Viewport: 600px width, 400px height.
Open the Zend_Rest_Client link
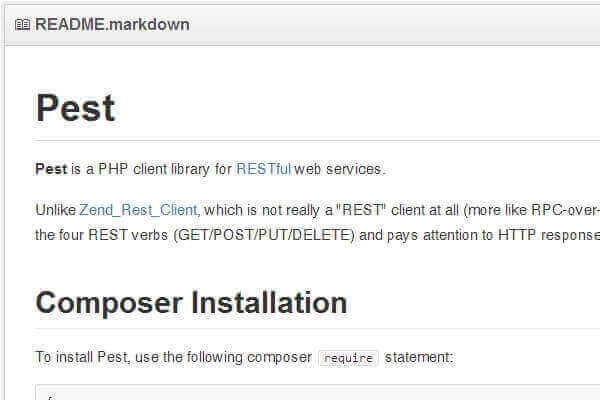(x=137, y=210)
